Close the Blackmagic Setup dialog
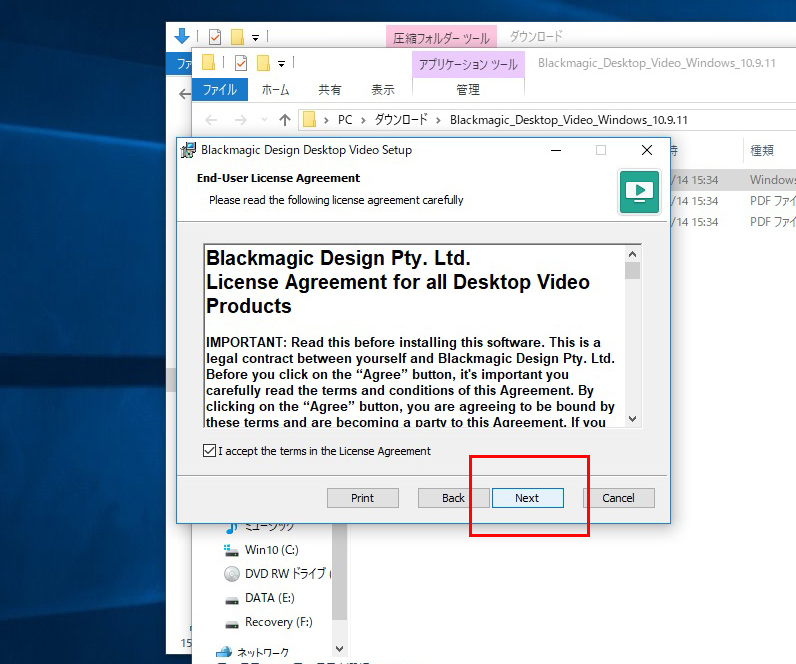This screenshot has width=796, height=664. pyautogui.click(x=647, y=150)
